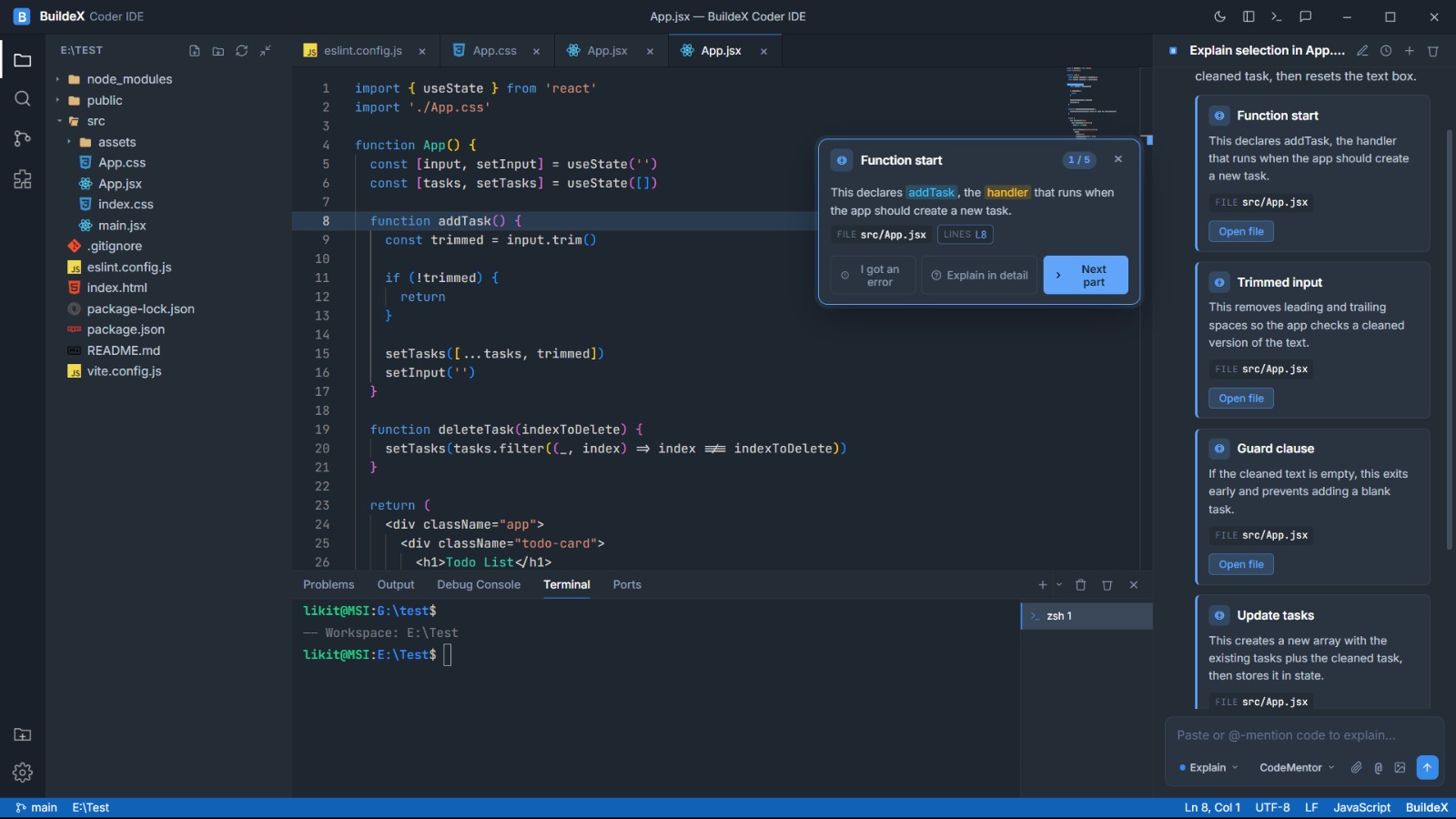Close the bottom terminal panel
Viewport: 1456px width, 819px height.
pyautogui.click(x=1134, y=585)
